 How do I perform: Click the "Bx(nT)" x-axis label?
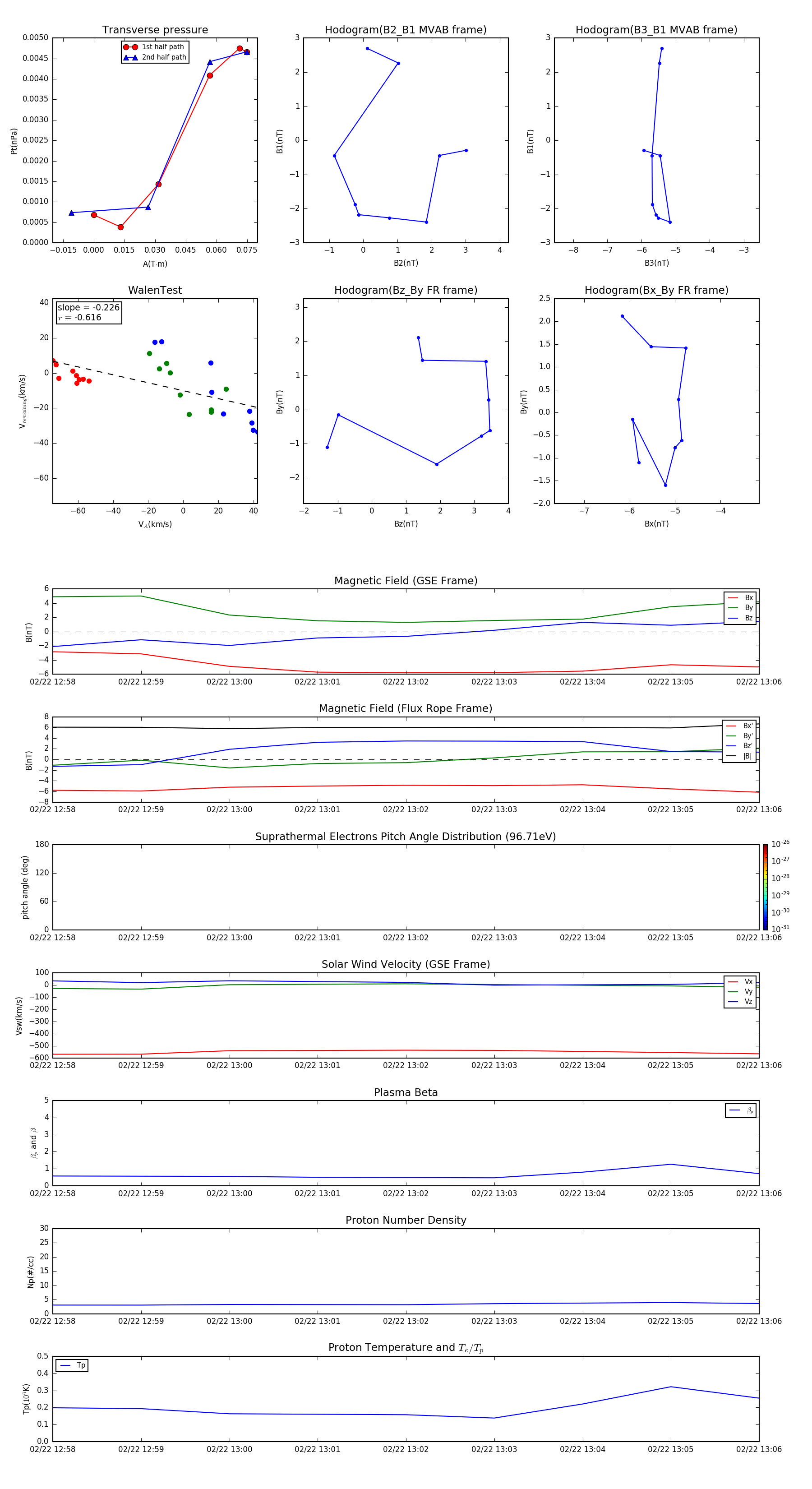pos(656,524)
